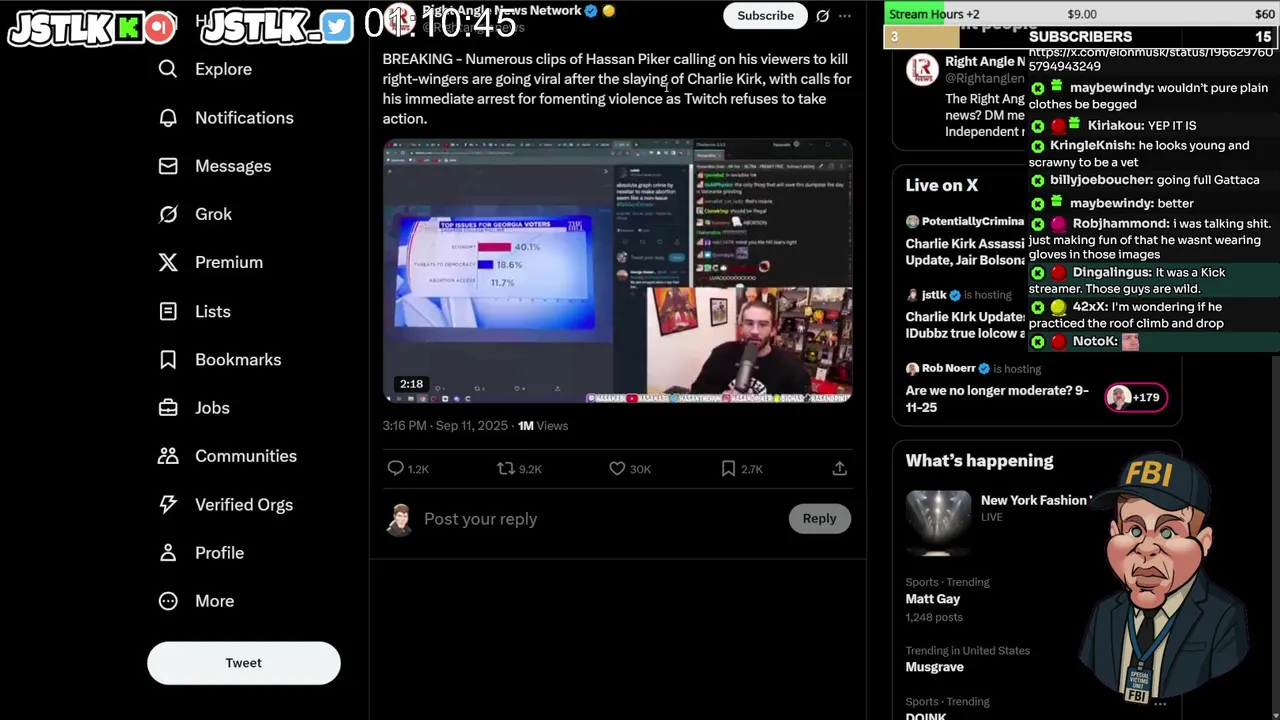
Task: Click your avatar beside reply box
Action: (399, 520)
